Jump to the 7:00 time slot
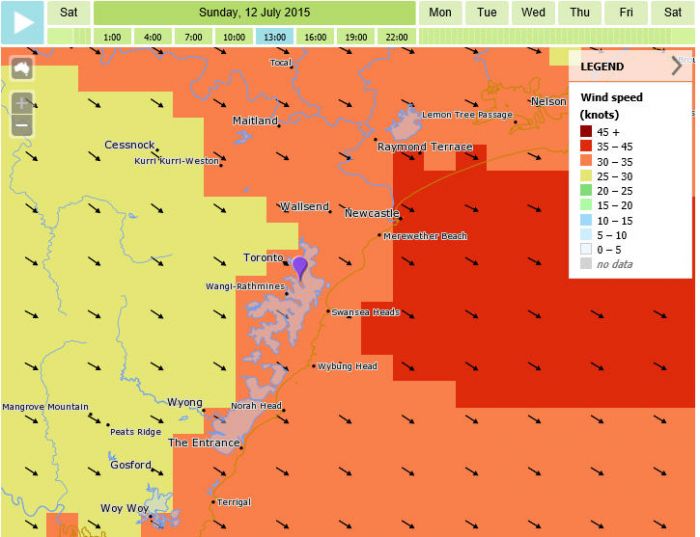Viewport: 700px width, 537px height. (x=193, y=37)
